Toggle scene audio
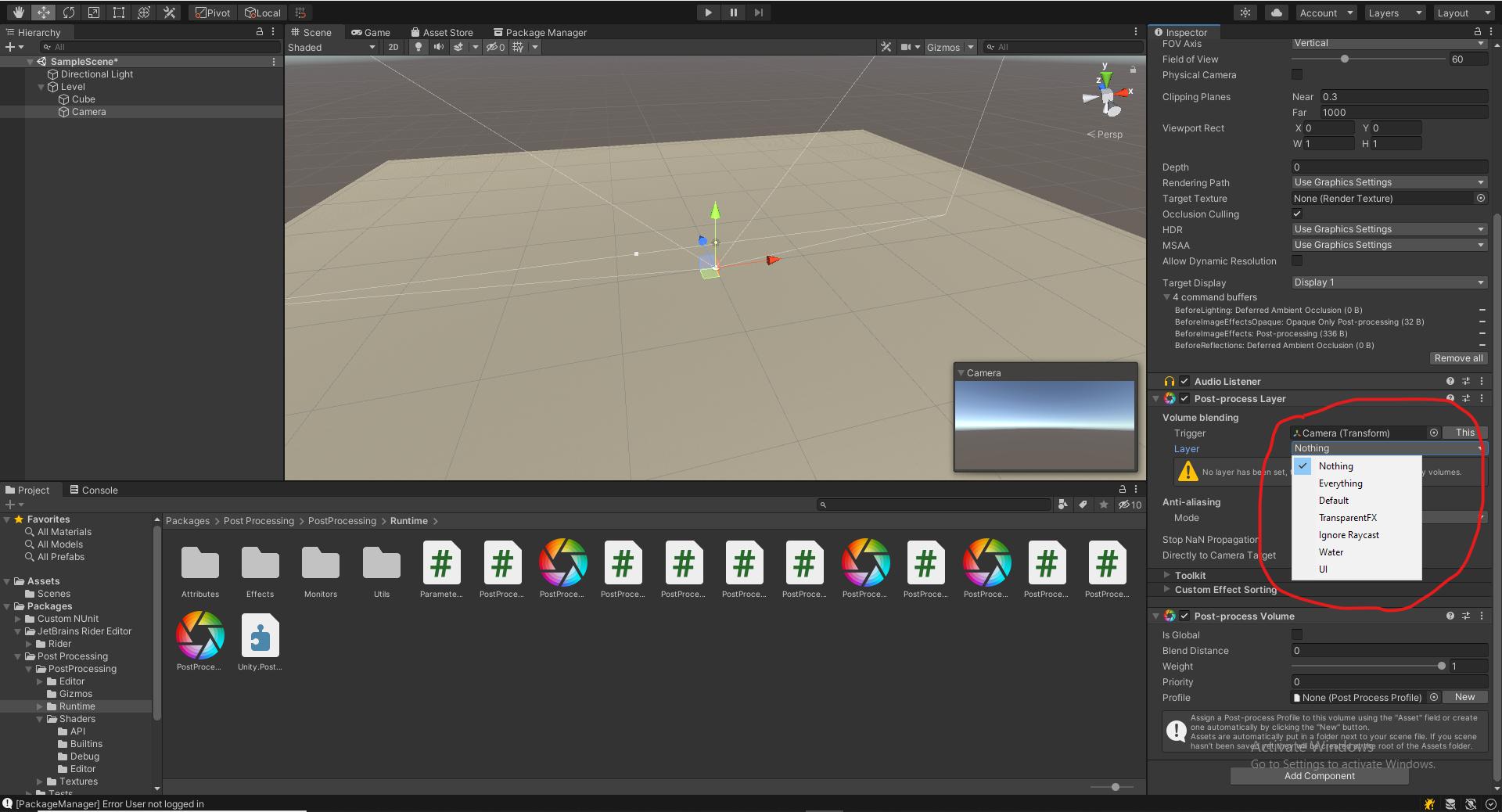This screenshot has height=812, width=1502. (x=438, y=47)
